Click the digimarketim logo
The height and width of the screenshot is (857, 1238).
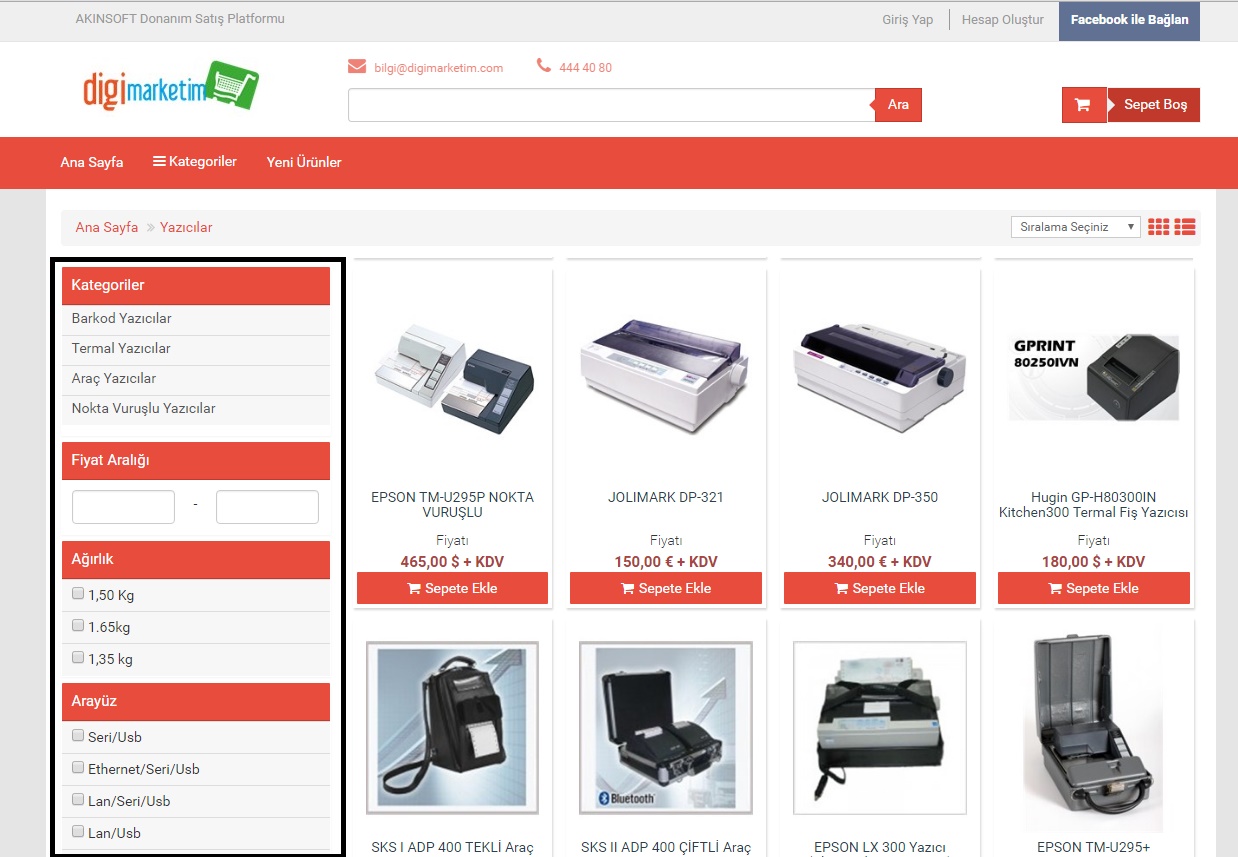coord(171,86)
